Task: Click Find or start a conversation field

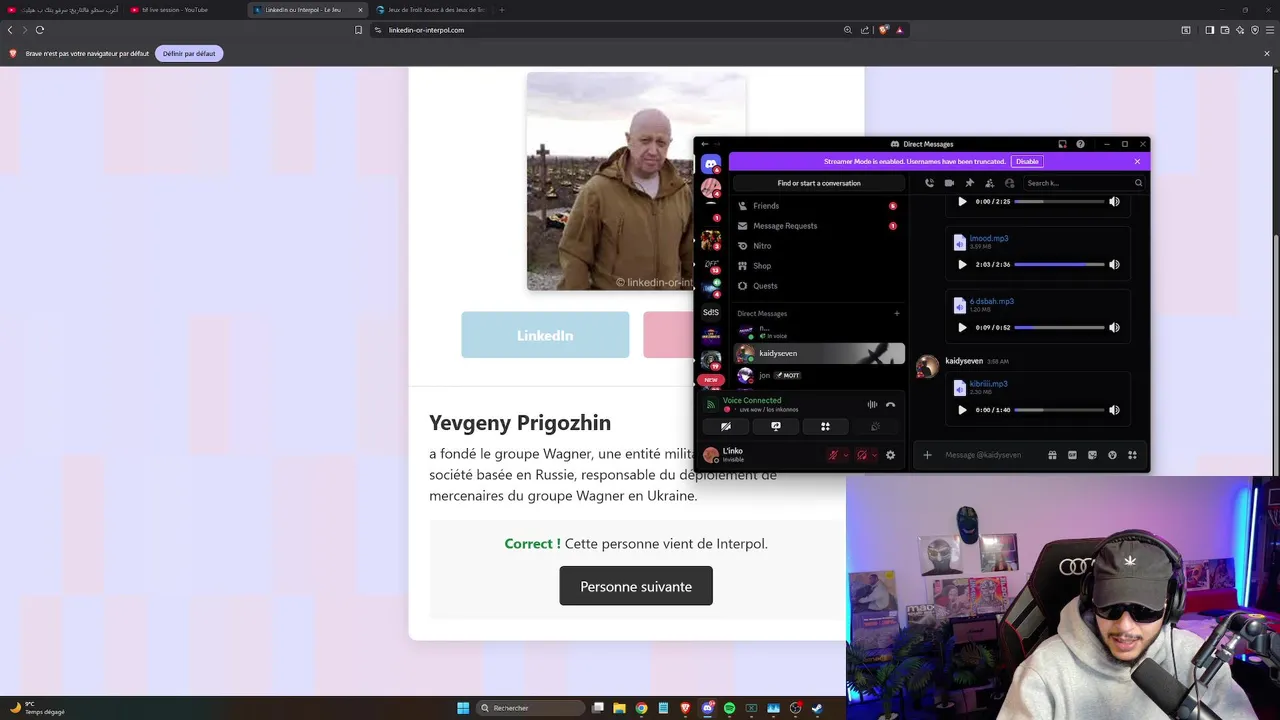Action: (x=819, y=183)
